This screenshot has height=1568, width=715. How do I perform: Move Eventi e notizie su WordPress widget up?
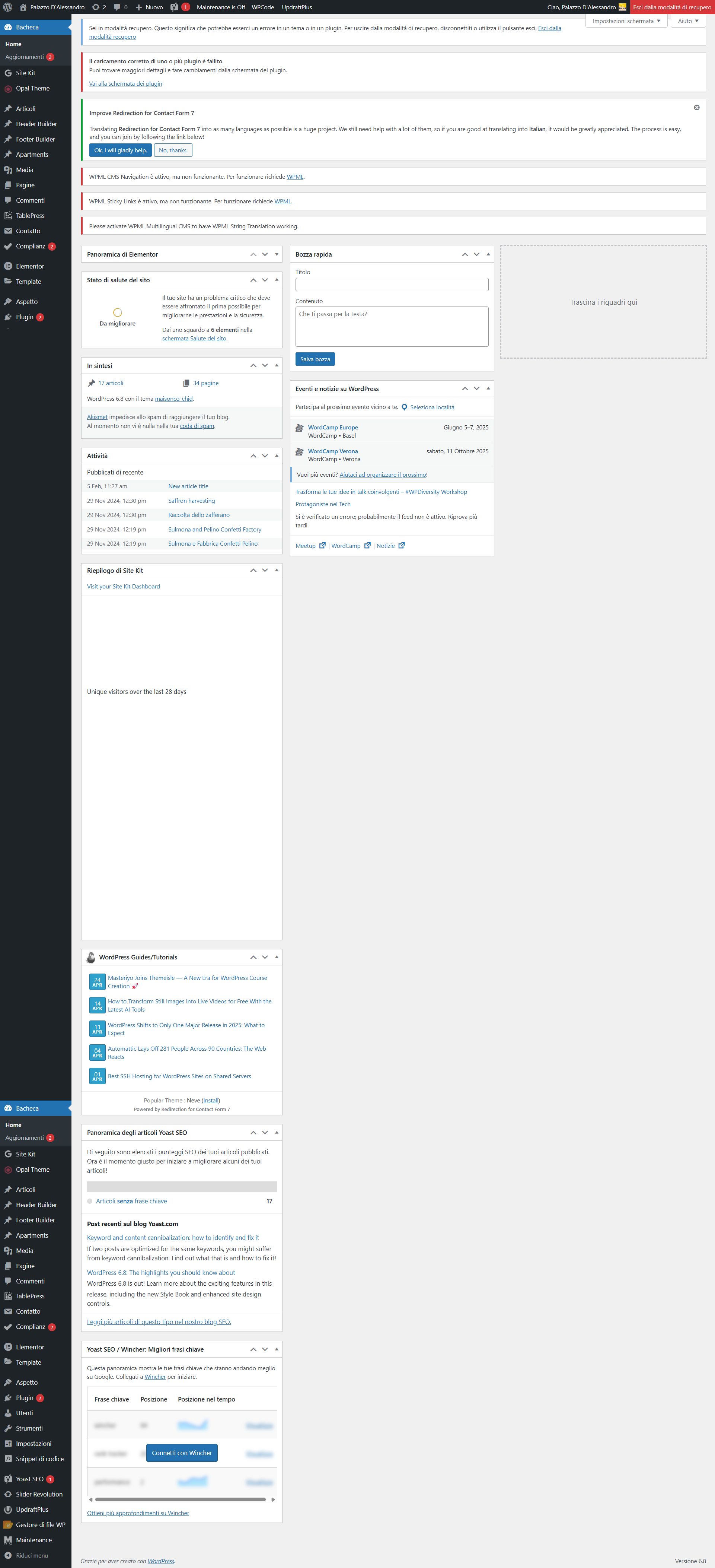pyautogui.click(x=465, y=388)
